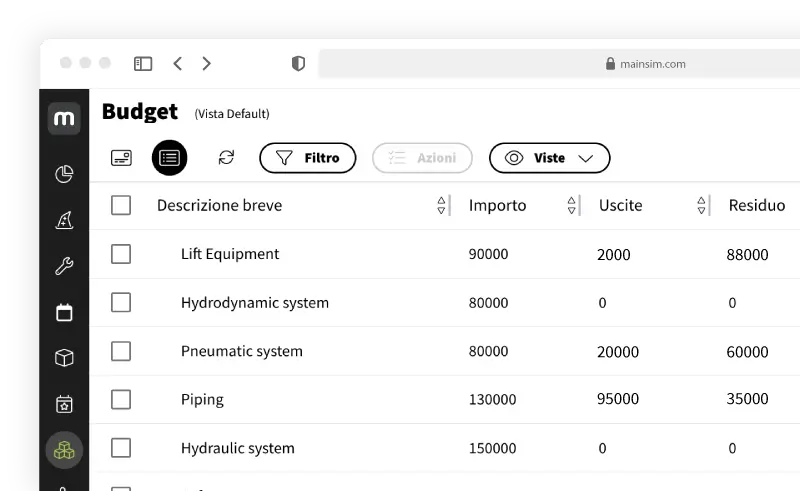
Task: Refresh the Budget table
Action: coord(226,158)
